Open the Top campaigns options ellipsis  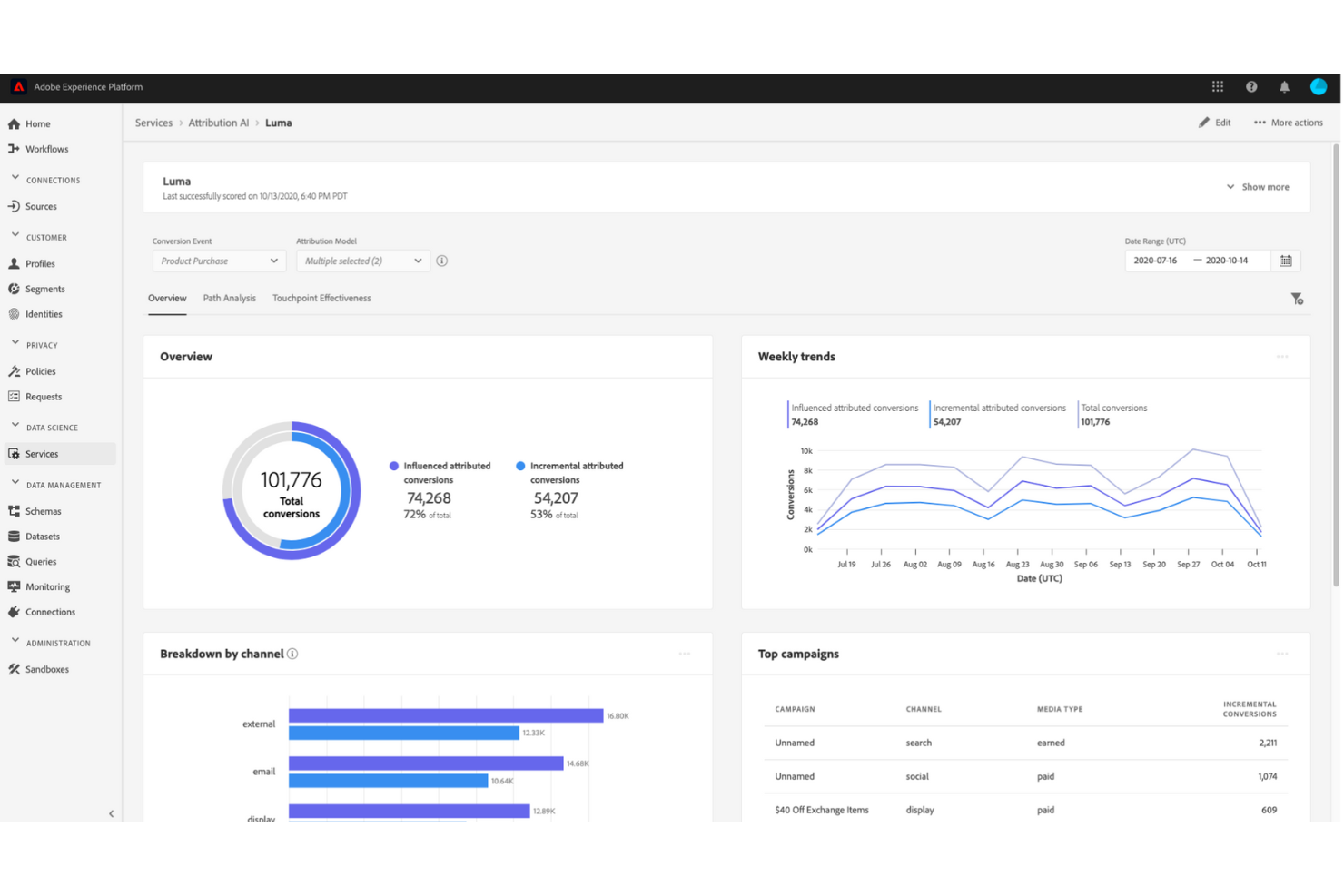tap(1282, 654)
